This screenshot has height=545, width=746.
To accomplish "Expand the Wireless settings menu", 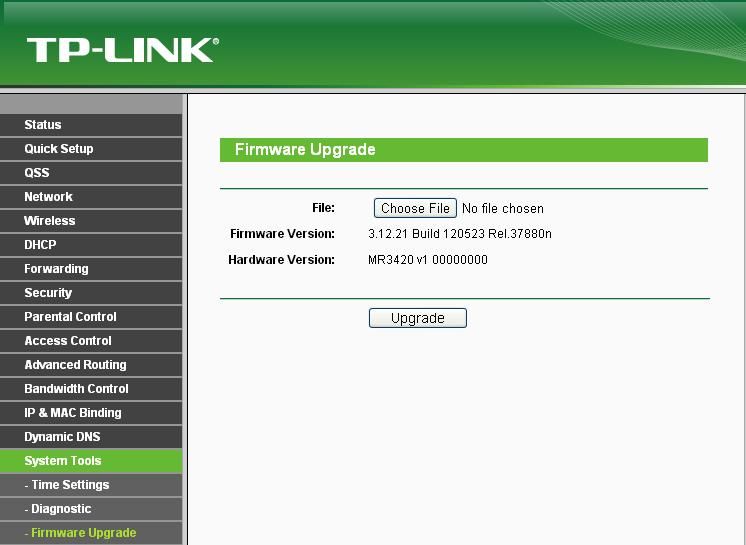I will [50, 221].
